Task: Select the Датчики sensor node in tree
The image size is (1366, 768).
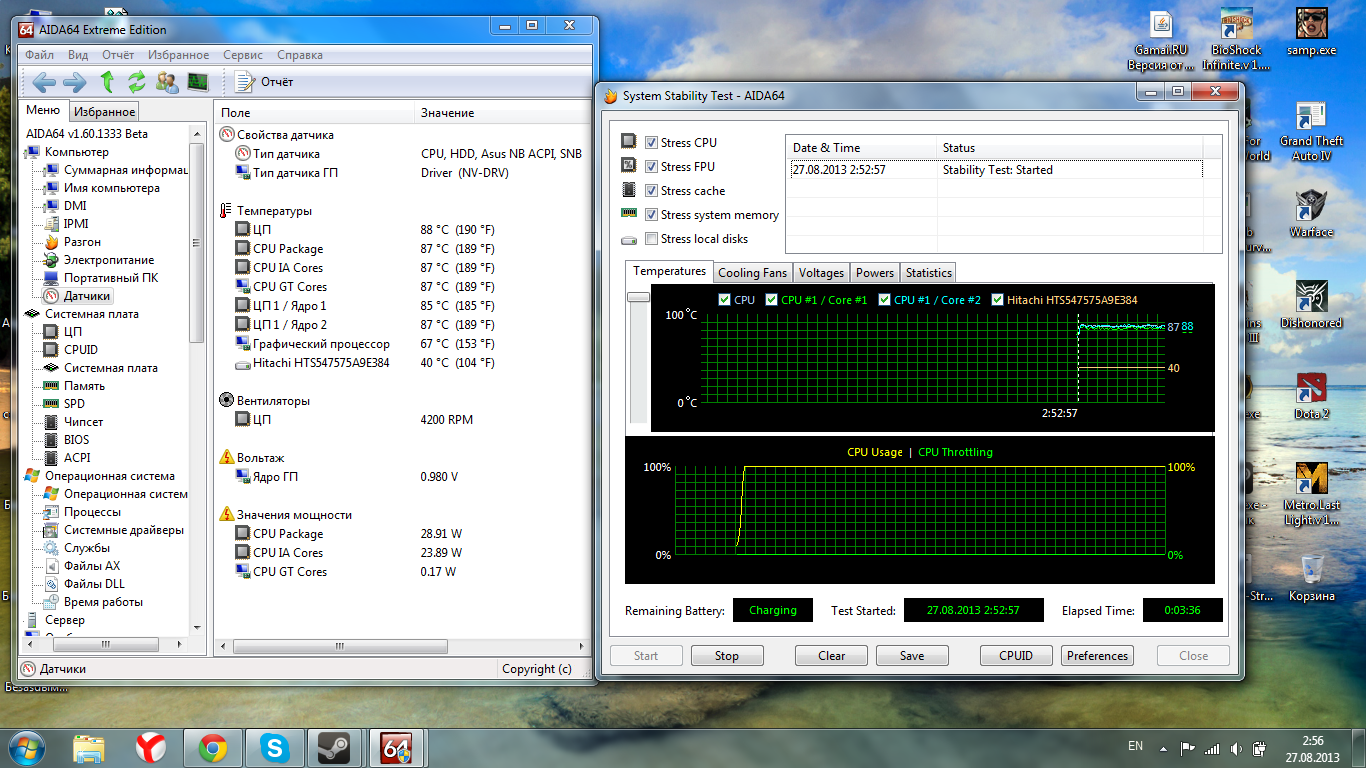Action: (x=87, y=296)
